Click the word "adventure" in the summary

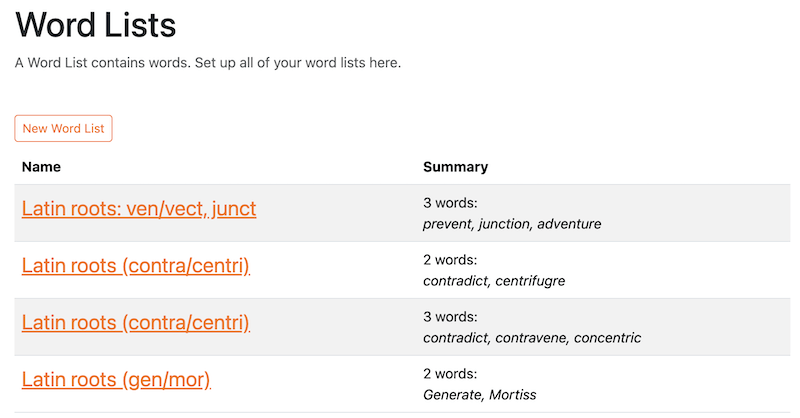point(569,224)
